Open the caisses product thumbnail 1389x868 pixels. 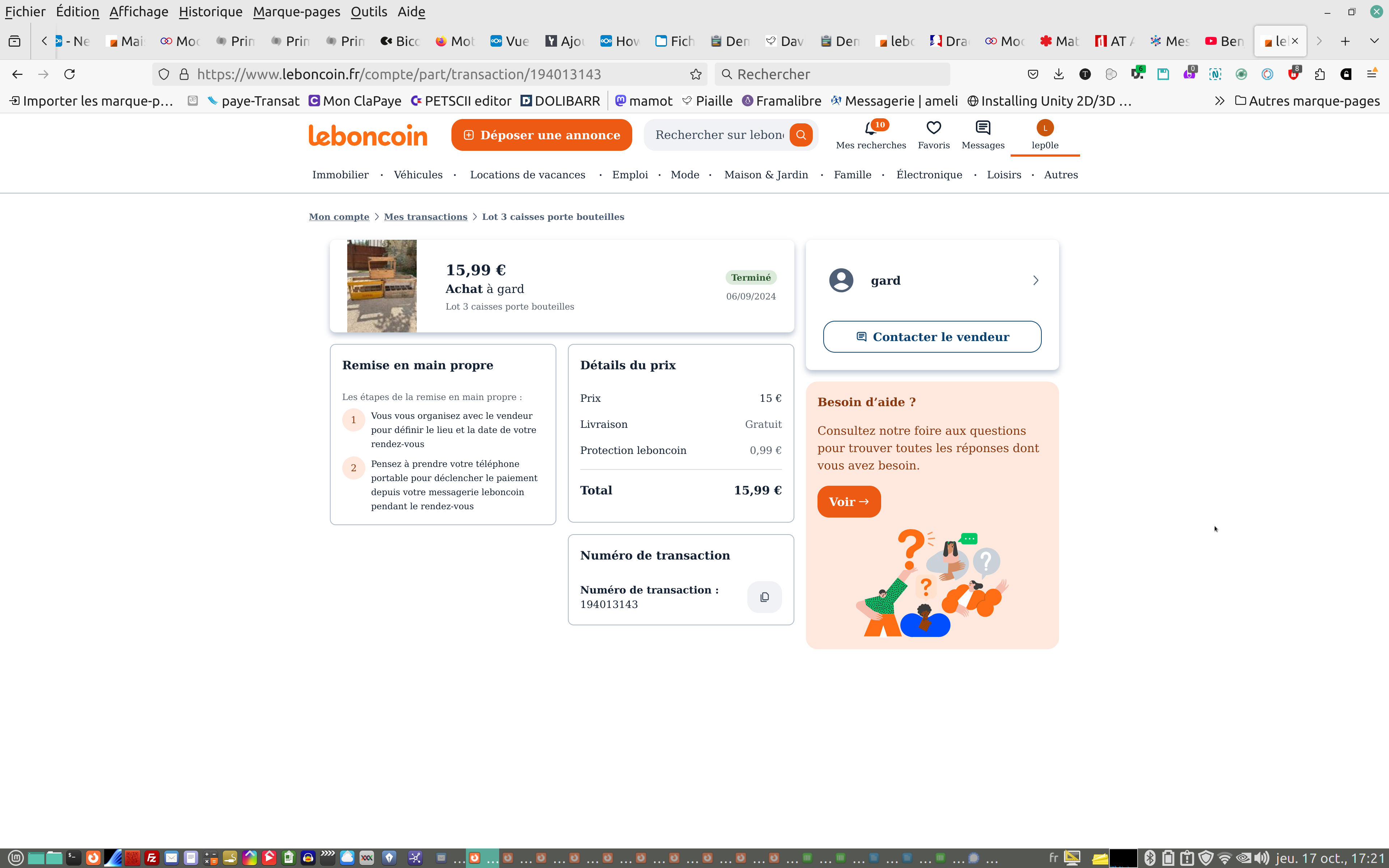tap(382, 286)
